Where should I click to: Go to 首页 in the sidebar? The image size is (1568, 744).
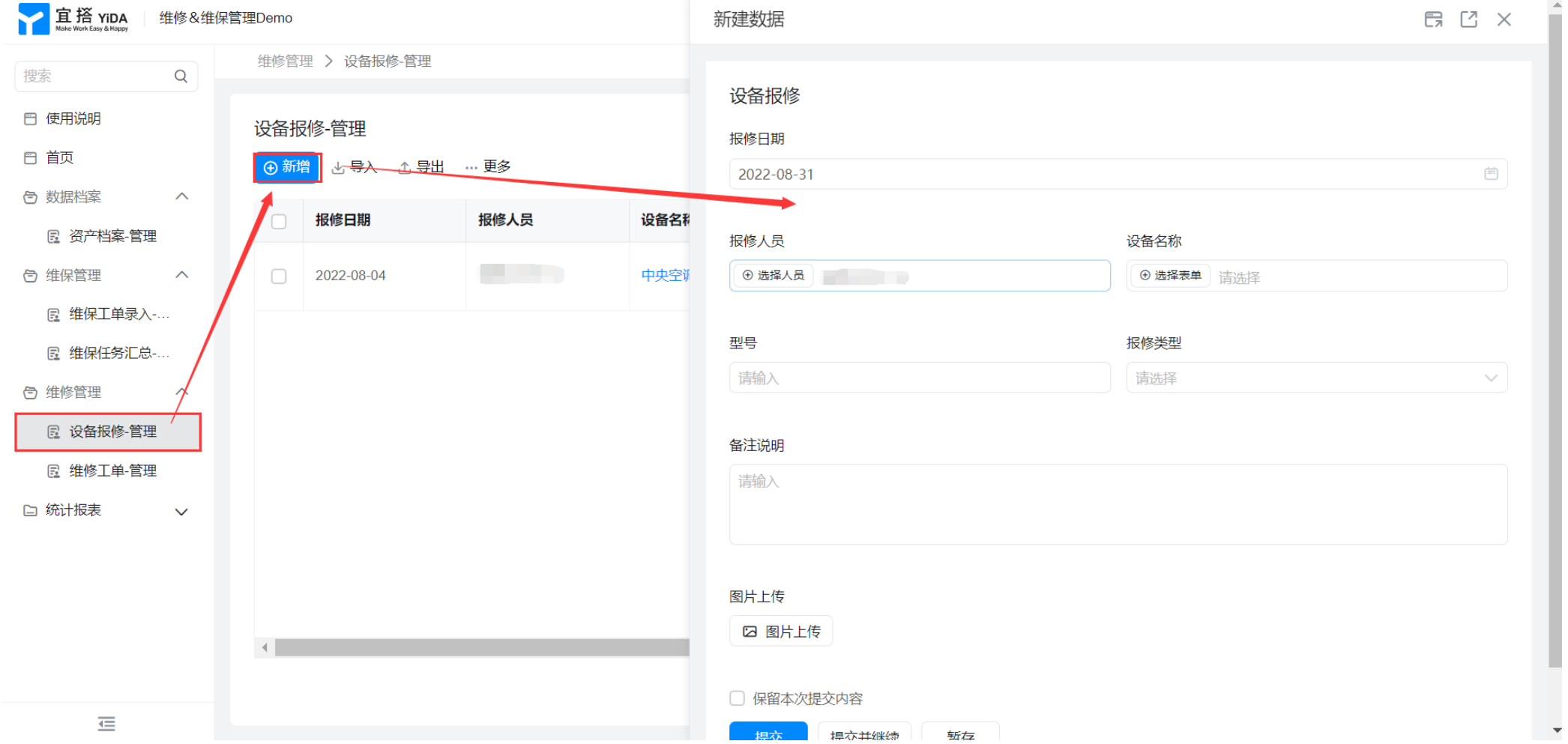(60, 158)
